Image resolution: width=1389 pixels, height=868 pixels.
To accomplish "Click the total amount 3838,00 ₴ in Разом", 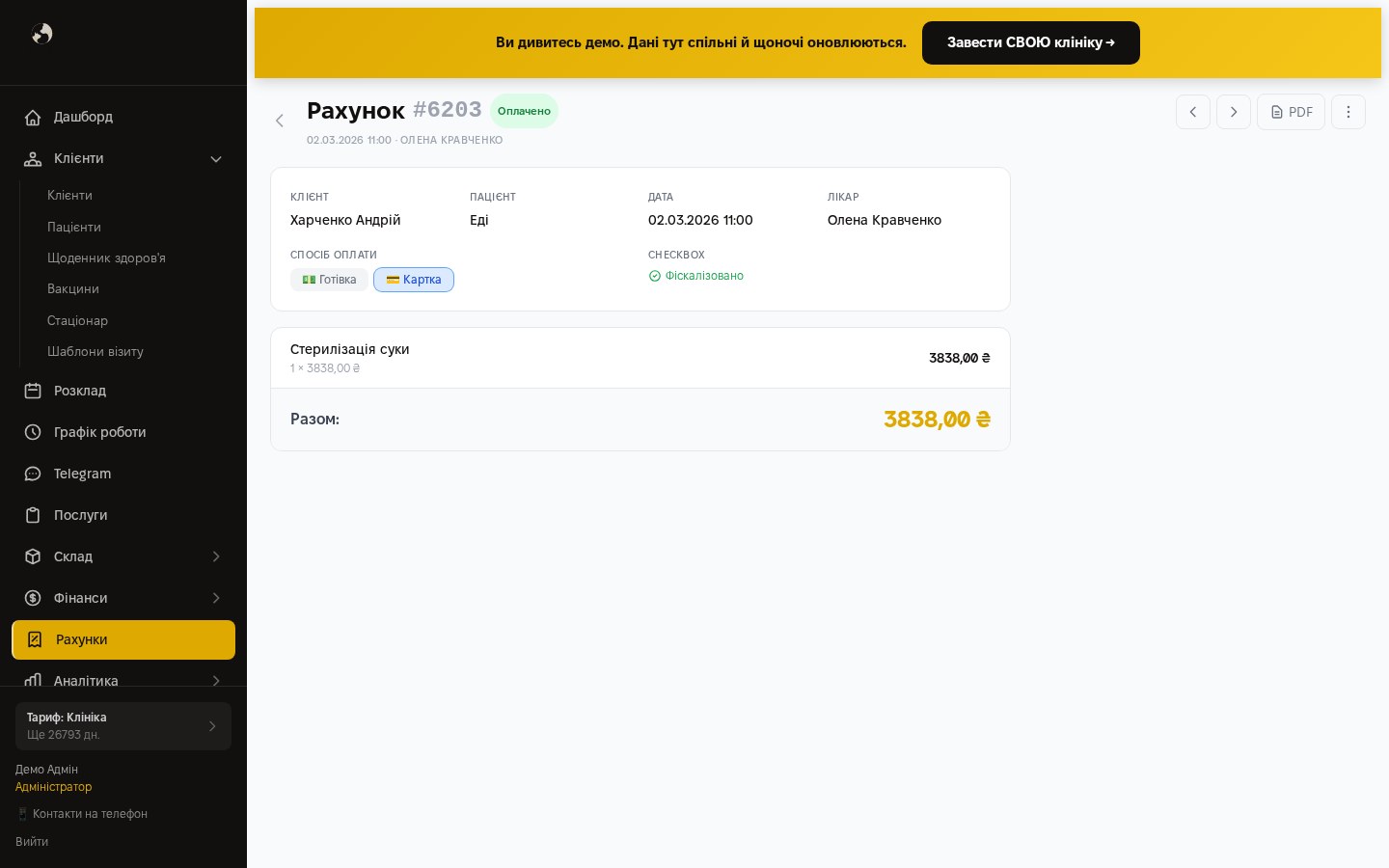I will pos(937,420).
